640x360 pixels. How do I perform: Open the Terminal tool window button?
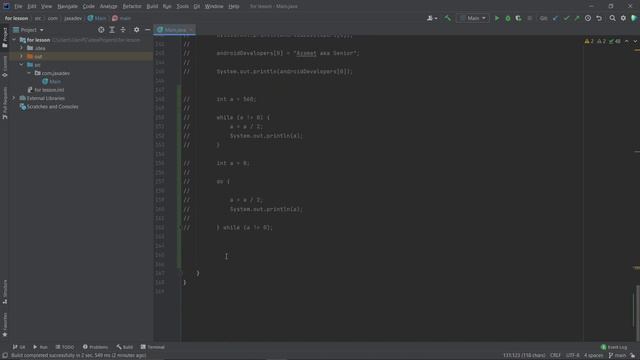point(153,347)
